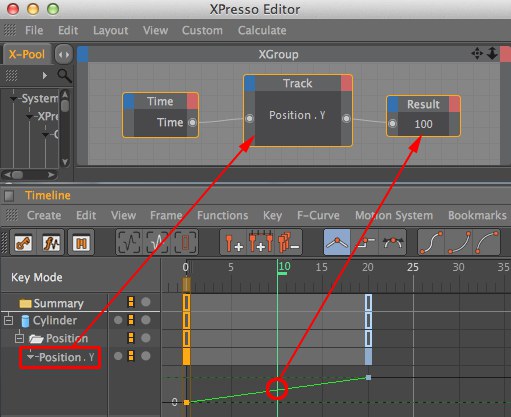Click the Time node output port

point(192,122)
